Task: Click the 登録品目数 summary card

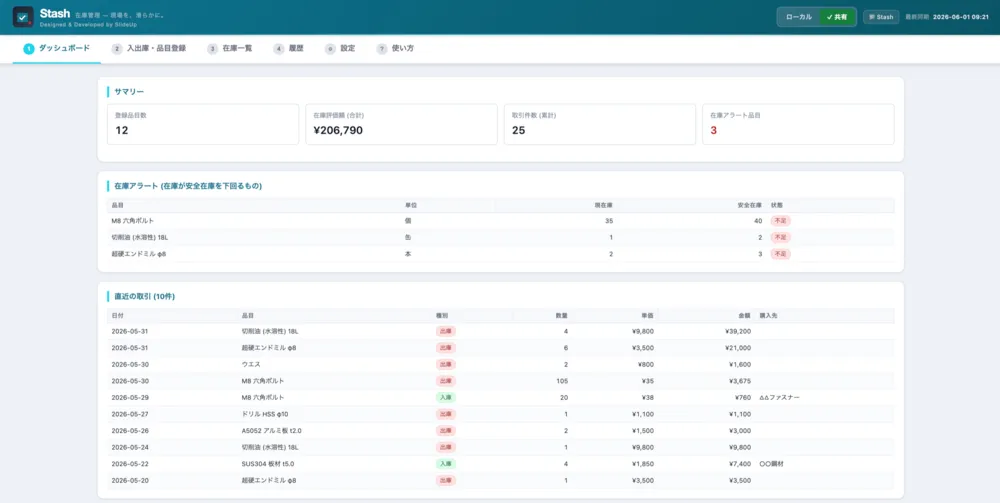Action: tap(203, 124)
